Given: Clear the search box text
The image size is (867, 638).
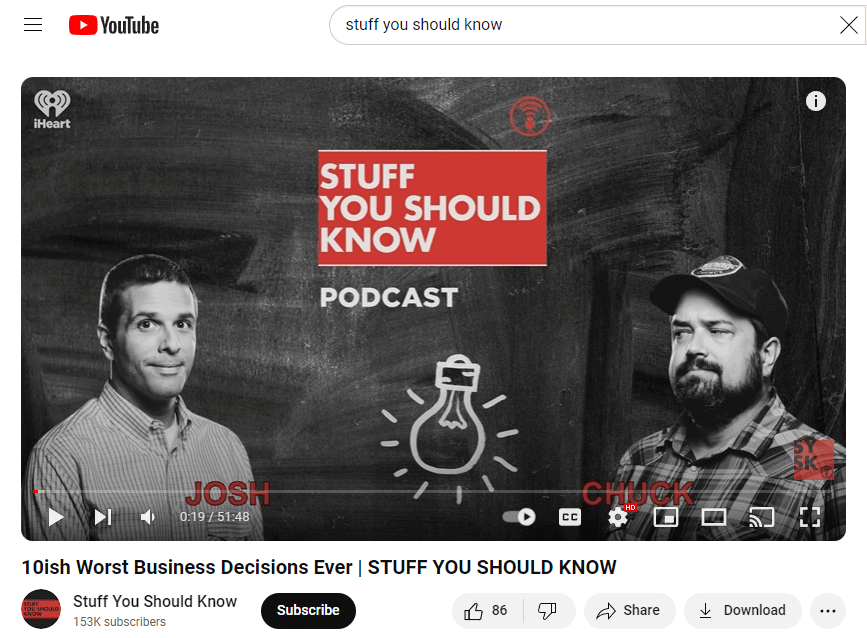Looking at the screenshot, I should (x=849, y=25).
